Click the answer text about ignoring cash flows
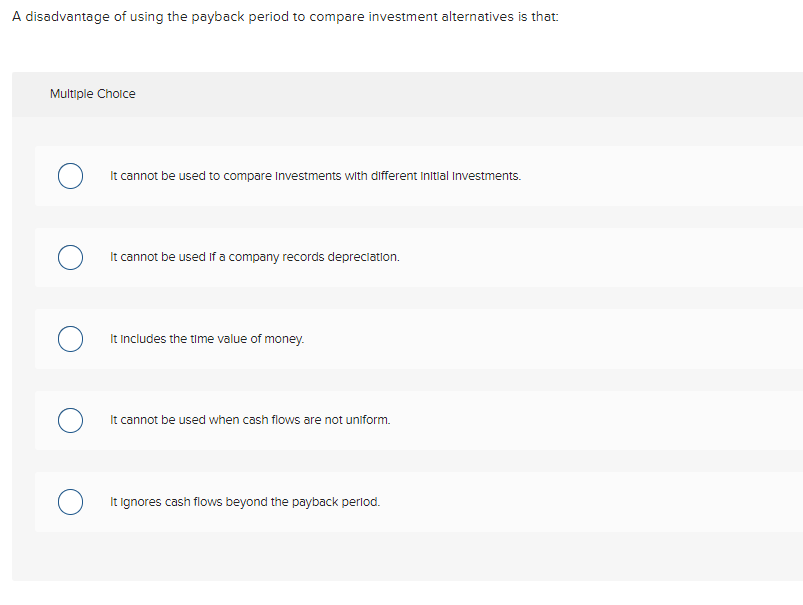The image size is (803, 605). point(245,501)
